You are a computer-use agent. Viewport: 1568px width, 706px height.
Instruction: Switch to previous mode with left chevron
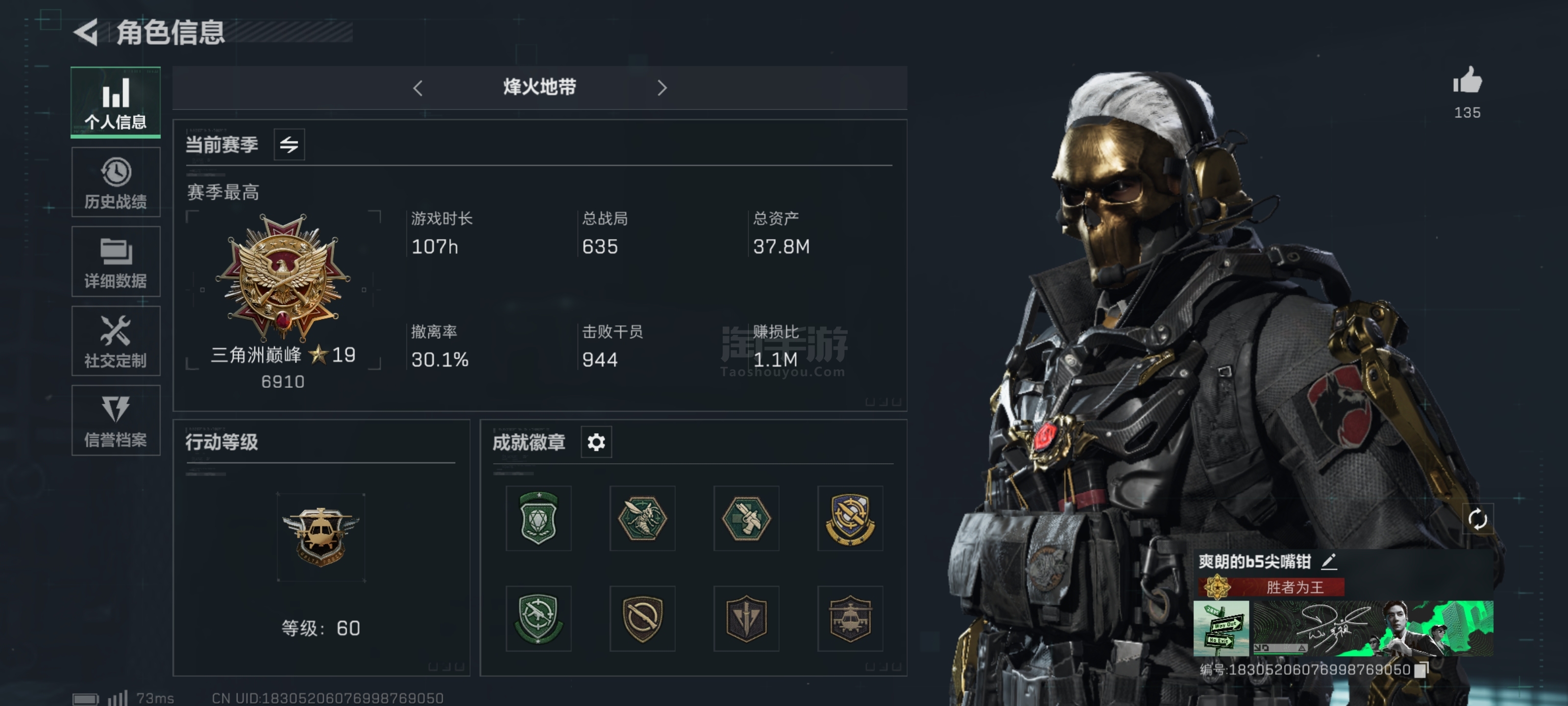tap(417, 88)
